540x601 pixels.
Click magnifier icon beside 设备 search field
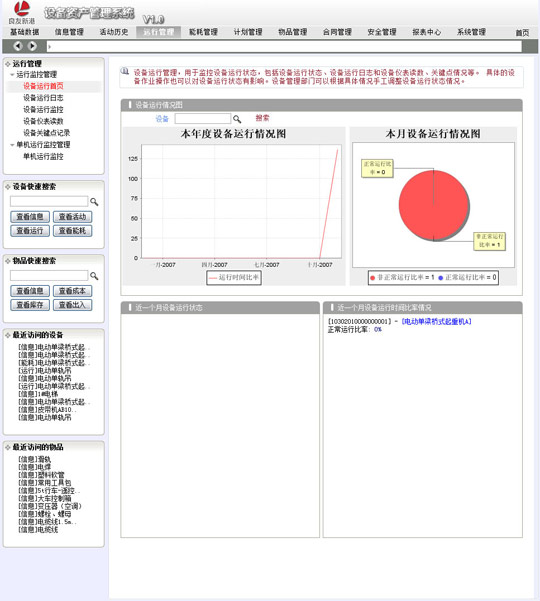[x=237, y=119]
